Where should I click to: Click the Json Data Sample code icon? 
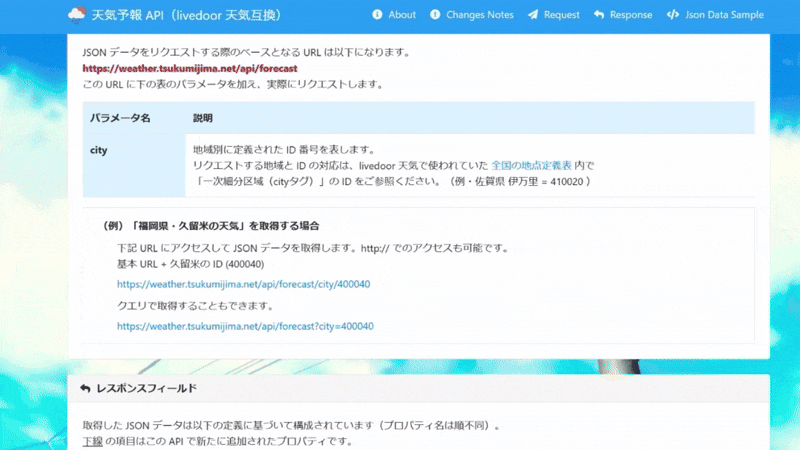(x=672, y=15)
